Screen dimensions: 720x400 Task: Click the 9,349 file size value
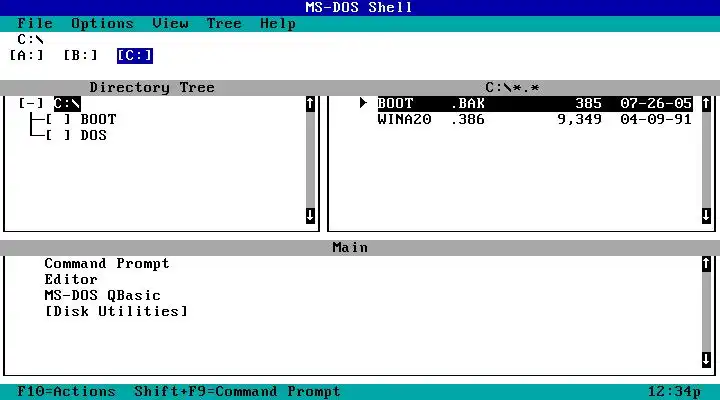coord(579,119)
